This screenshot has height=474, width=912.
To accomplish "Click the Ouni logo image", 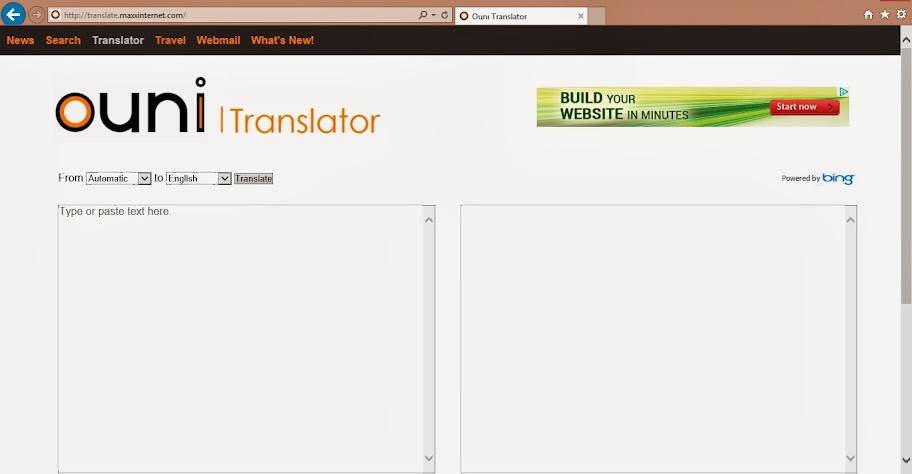I will pos(131,106).
